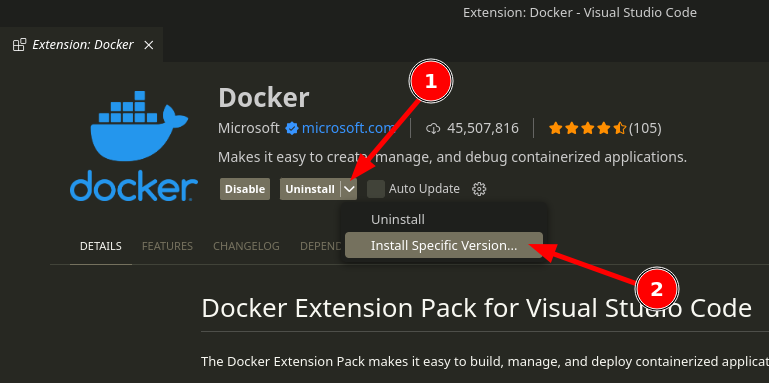Click the Uninstall button

(310, 189)
